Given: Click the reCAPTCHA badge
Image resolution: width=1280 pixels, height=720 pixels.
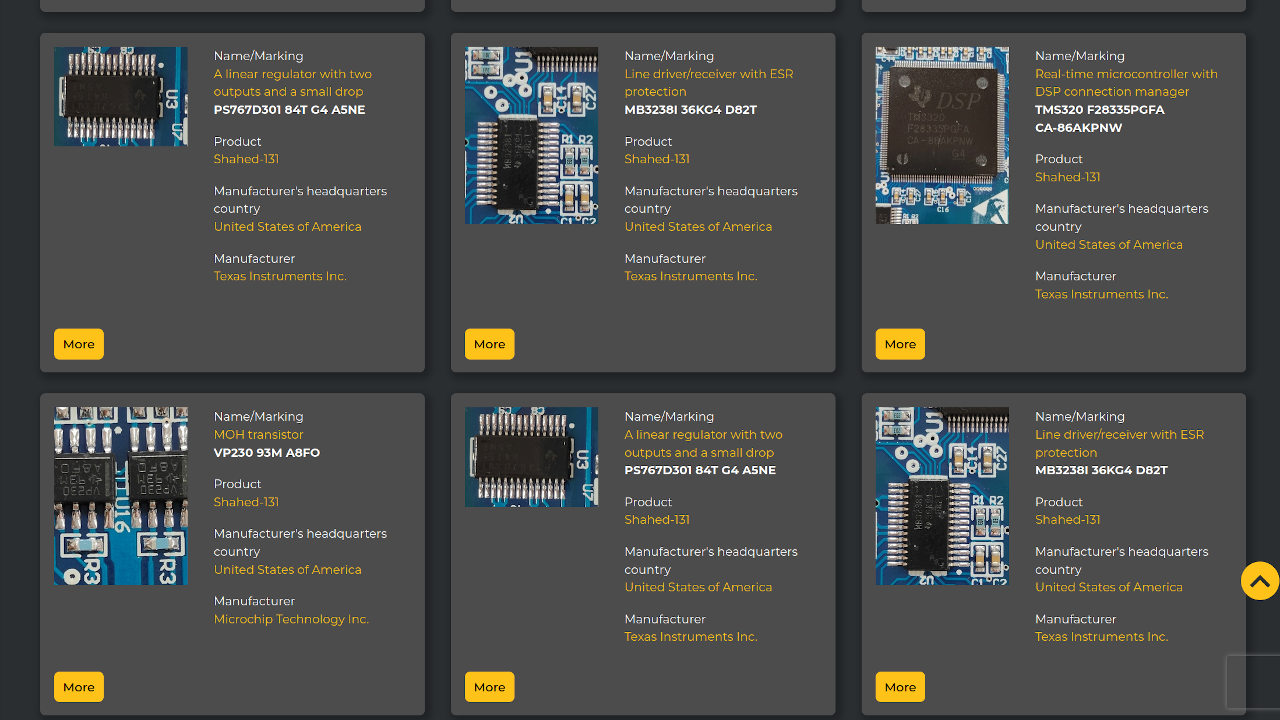Looking at the screenshot, I should point(1253,682).
